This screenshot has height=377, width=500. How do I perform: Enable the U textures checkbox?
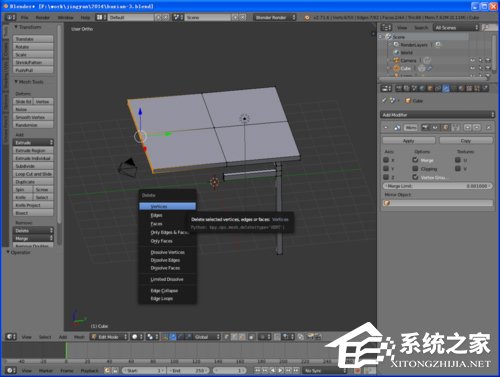[458, 160]
